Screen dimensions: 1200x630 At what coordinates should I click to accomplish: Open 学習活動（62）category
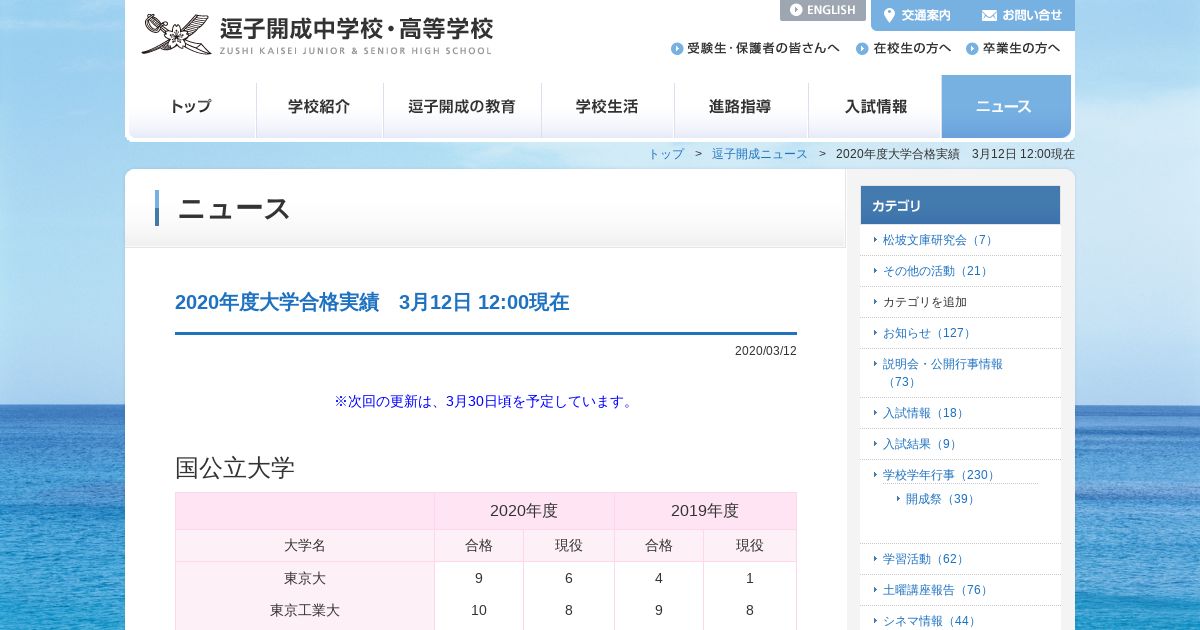(x=925, y=559)
